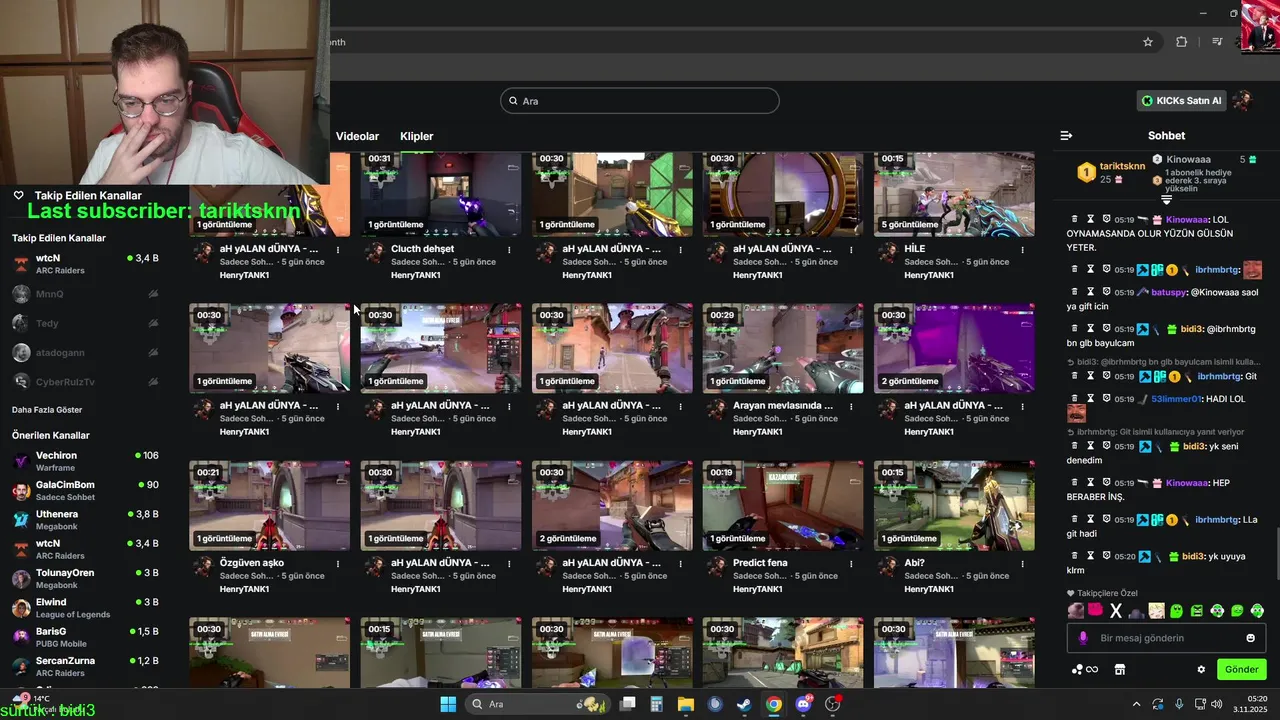Open Steam from the taskbar

pos(744,704)
